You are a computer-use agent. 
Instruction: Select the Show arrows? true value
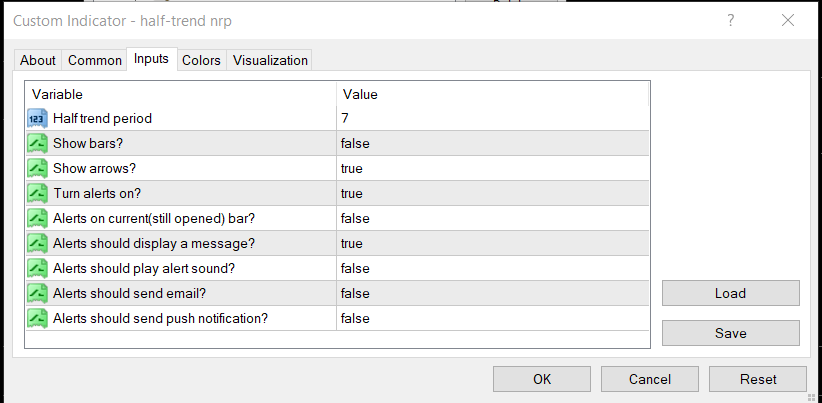coord(352,169)
